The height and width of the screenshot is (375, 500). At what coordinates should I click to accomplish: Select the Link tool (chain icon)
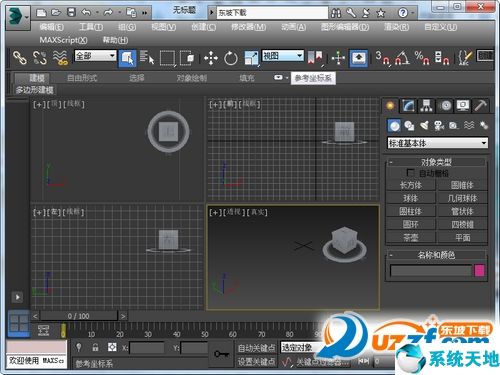click(x=20, y=58)
